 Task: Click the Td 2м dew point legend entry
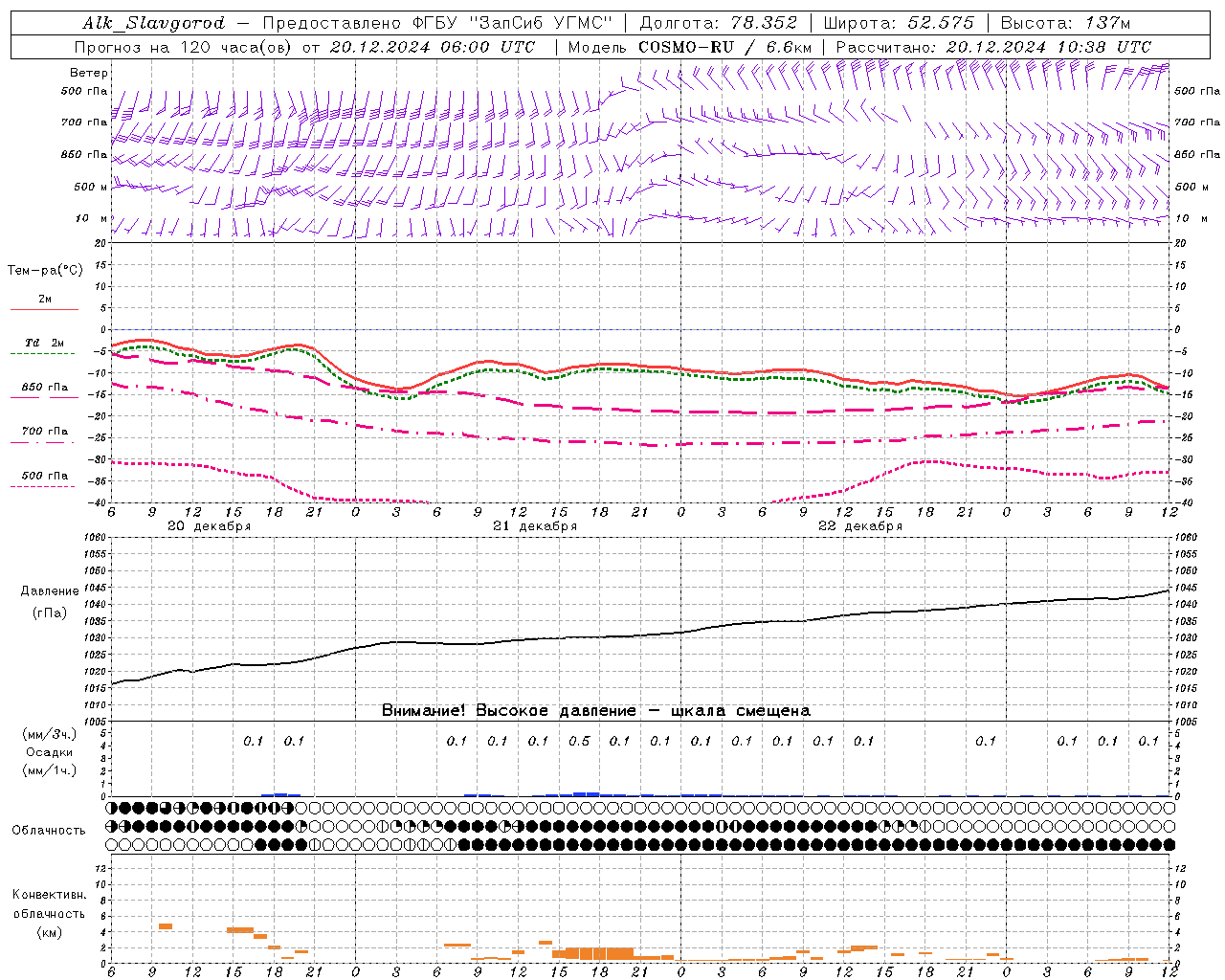45,343
